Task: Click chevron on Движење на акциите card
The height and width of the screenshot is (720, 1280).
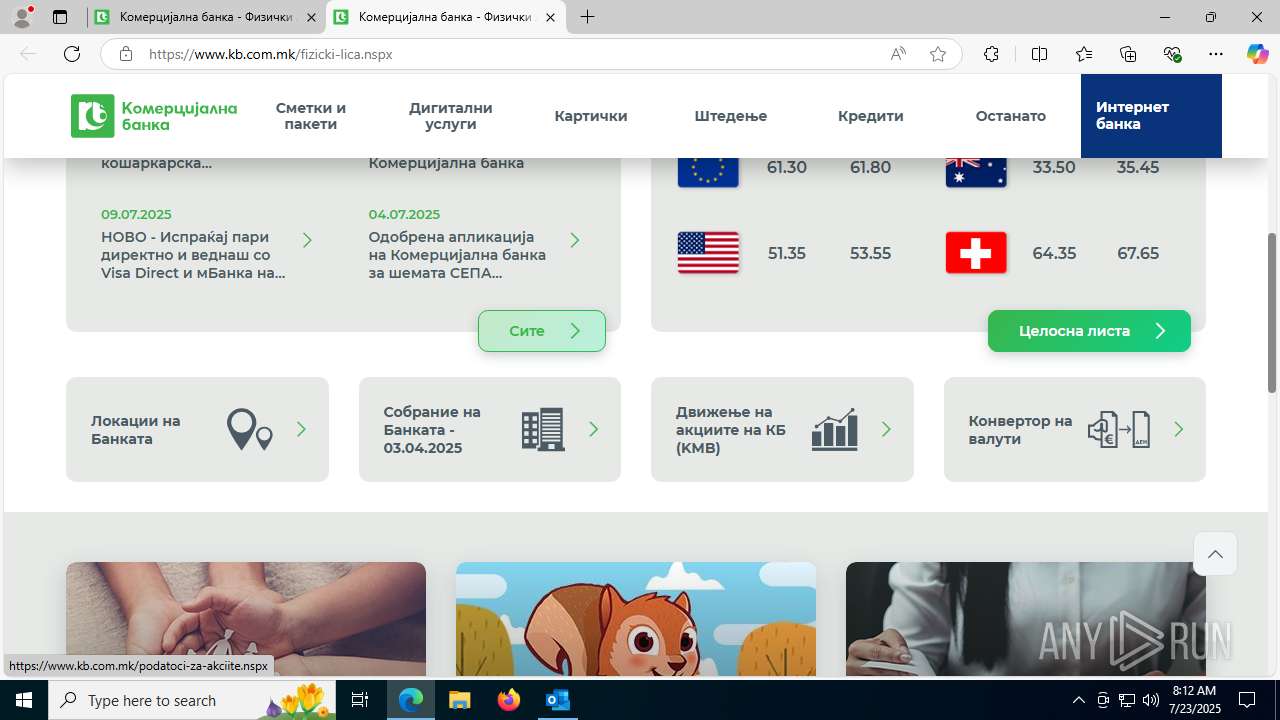Action: click(x=886, y=429)
